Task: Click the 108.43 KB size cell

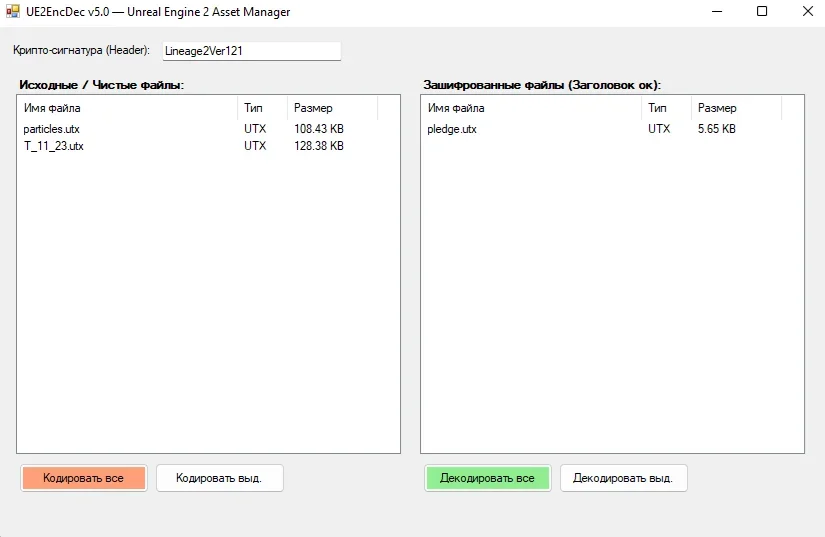Action: pyautogui.click(x=319, y=129)
